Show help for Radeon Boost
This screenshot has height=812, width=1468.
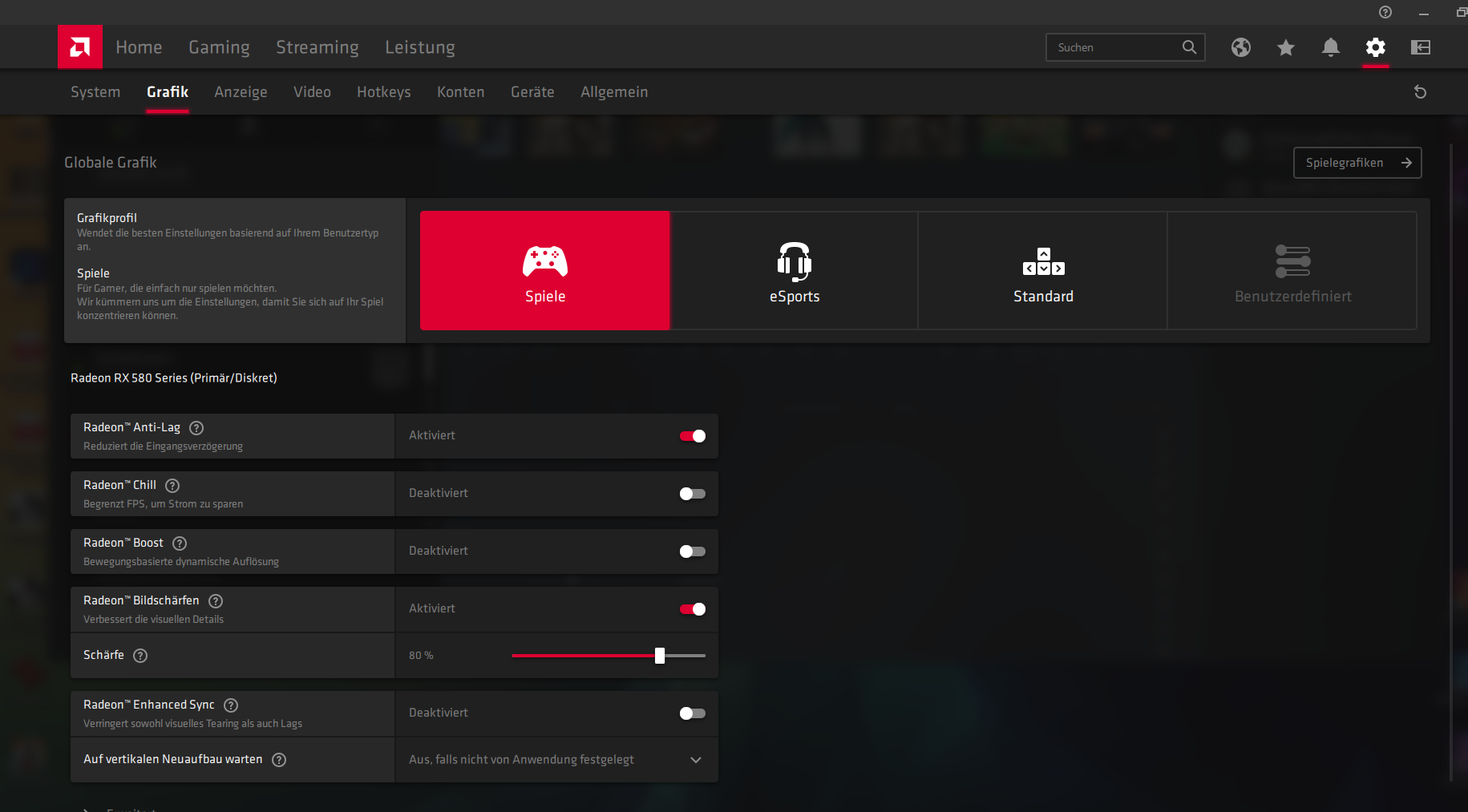coord(180,543)
